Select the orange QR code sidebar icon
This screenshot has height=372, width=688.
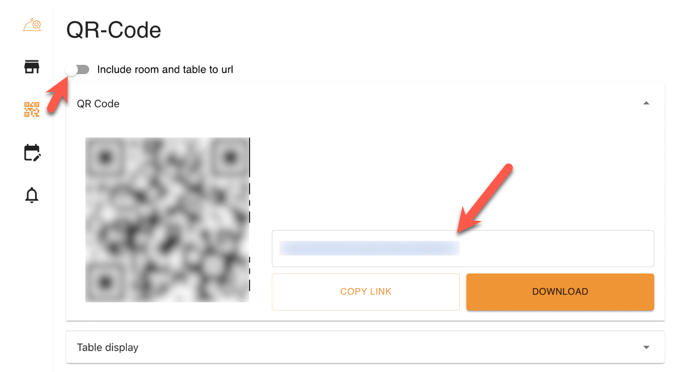(32, 109)
